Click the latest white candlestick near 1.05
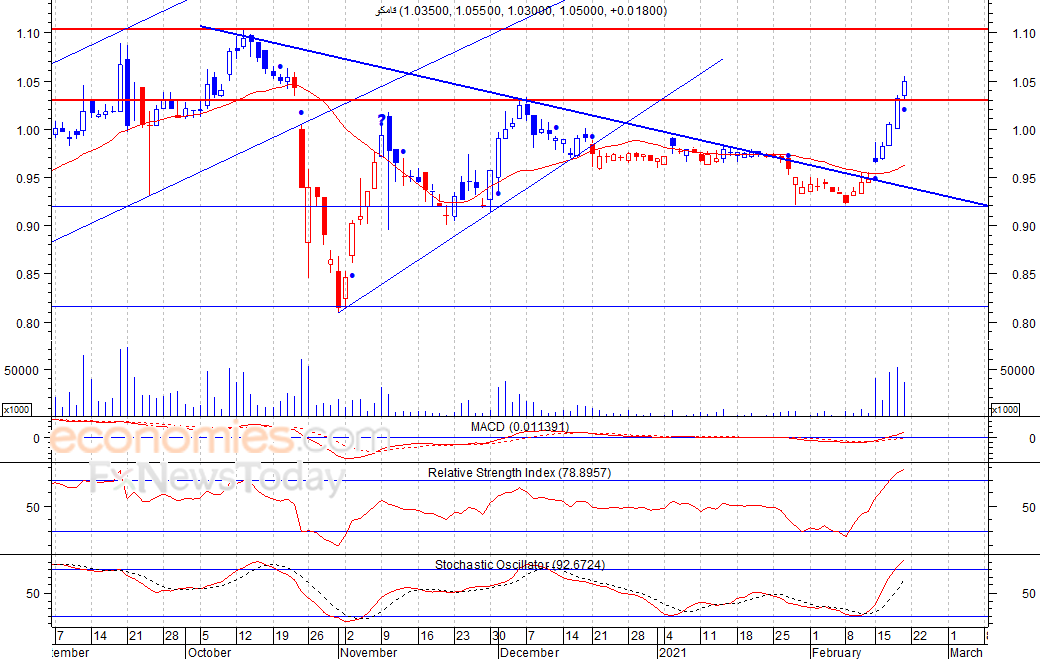This screenshot has height=659, width=1040. (905, 87)
